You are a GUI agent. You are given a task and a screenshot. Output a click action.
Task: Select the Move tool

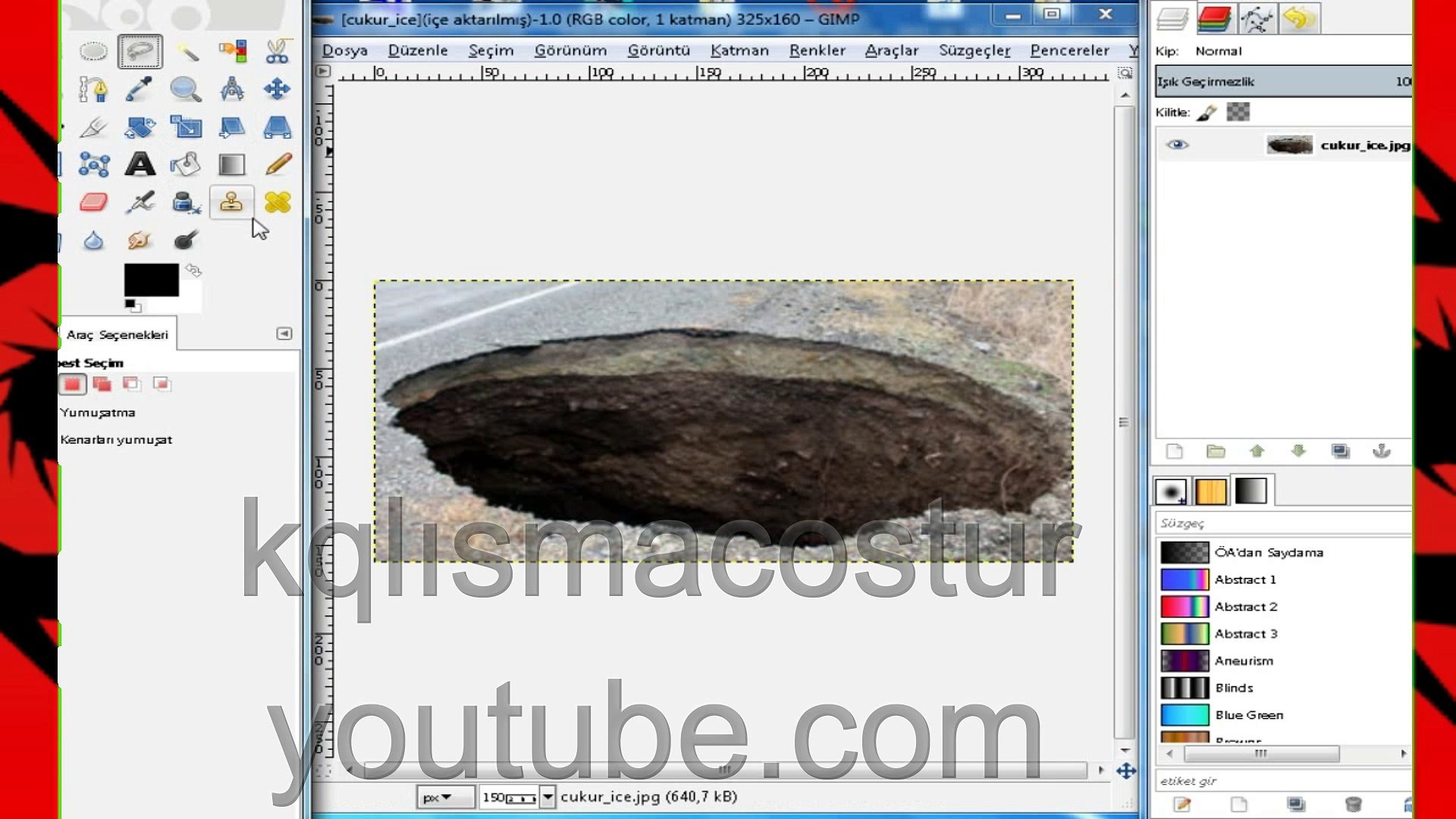(277, 89)
